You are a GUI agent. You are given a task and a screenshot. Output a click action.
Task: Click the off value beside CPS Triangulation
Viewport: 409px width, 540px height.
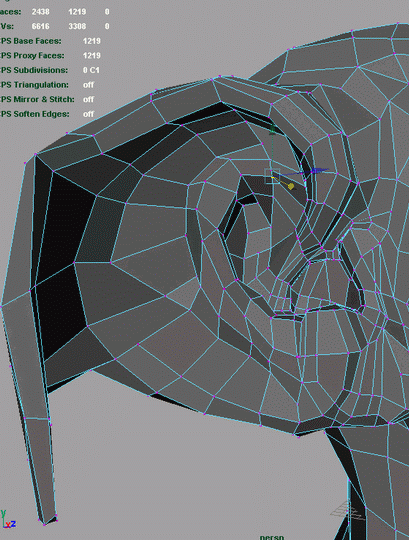click(x=88, y=85)
